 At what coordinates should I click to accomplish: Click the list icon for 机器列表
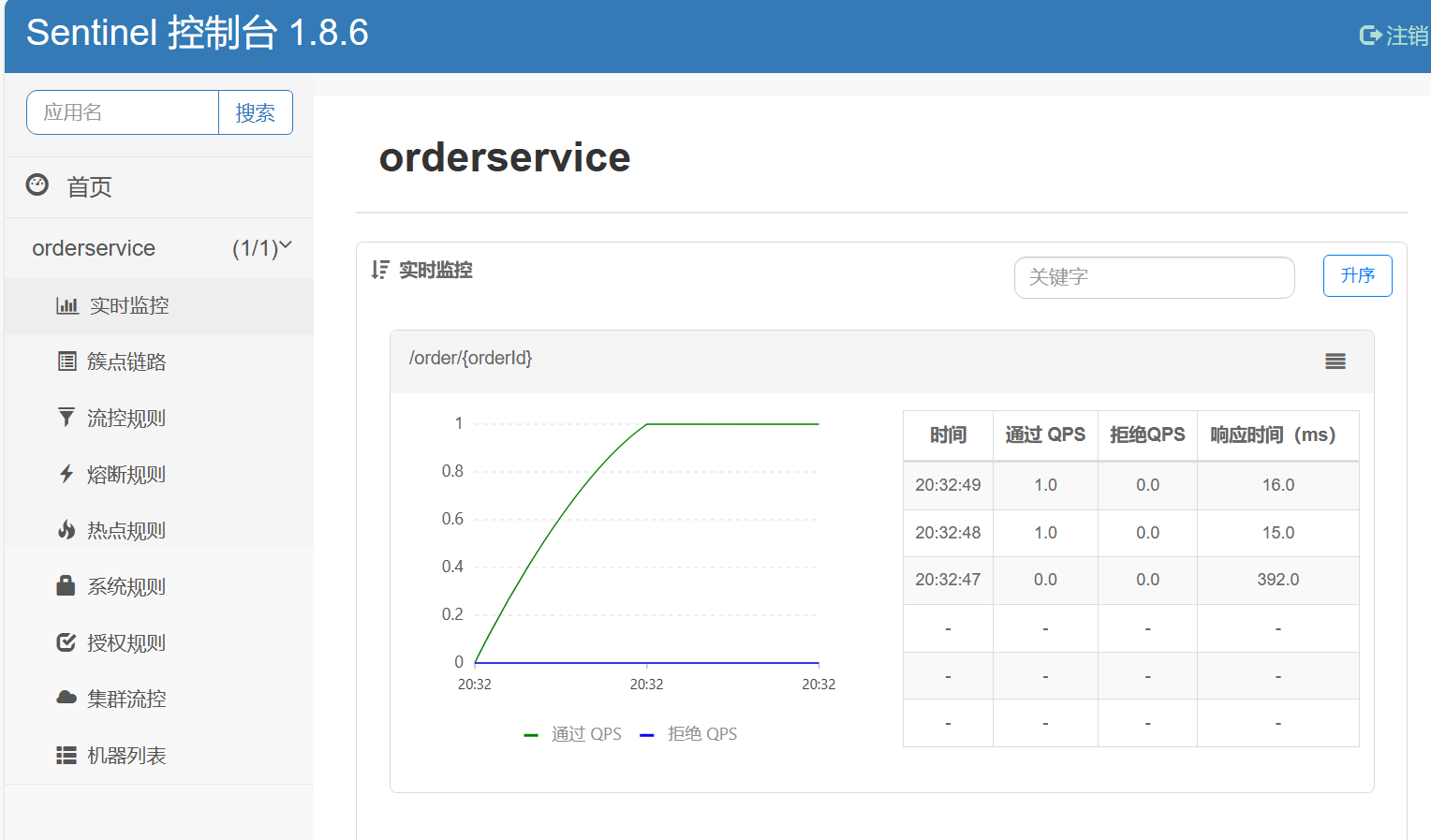tap(66, 755)
